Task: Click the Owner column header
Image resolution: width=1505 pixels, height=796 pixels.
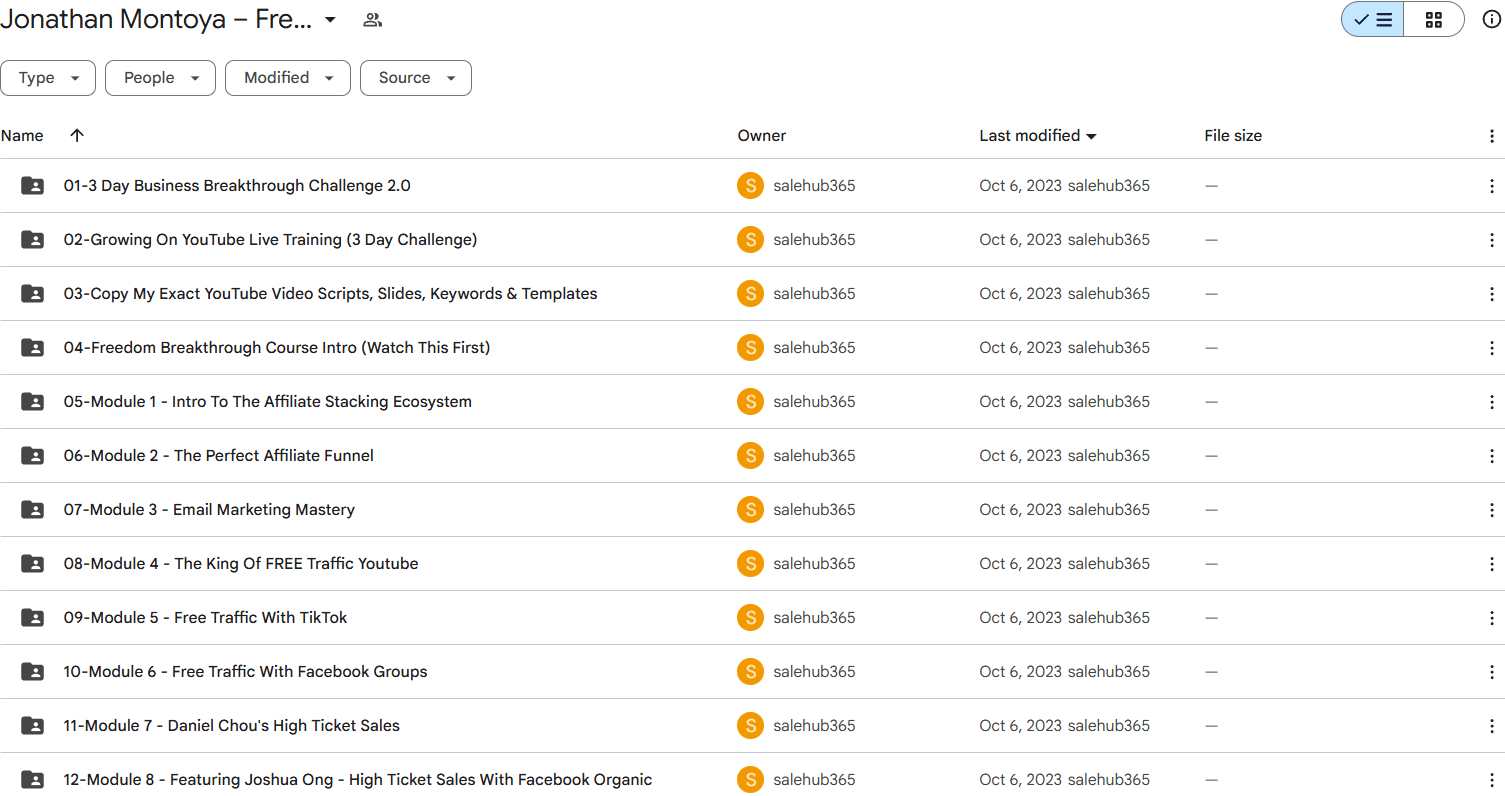Action: tap(762, 136)
